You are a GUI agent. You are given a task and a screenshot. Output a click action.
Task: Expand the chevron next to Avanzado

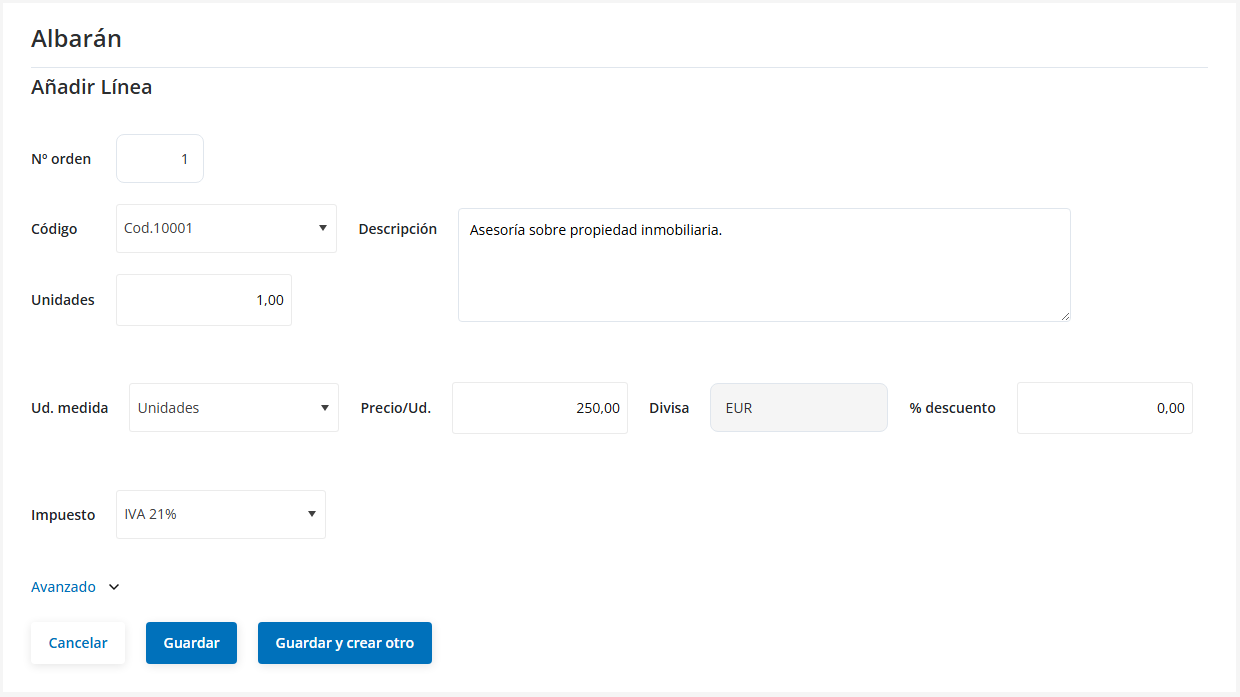114,587
